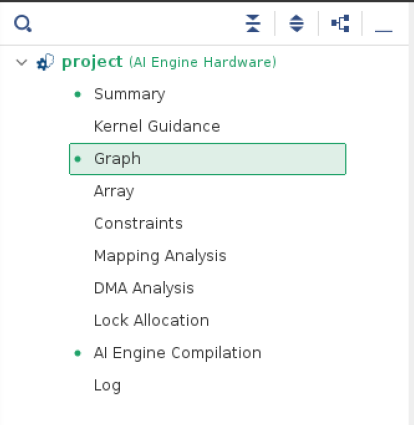Collapse the project tree chevron
Screen dimensions: 414x425
click(x=22, y=62)
